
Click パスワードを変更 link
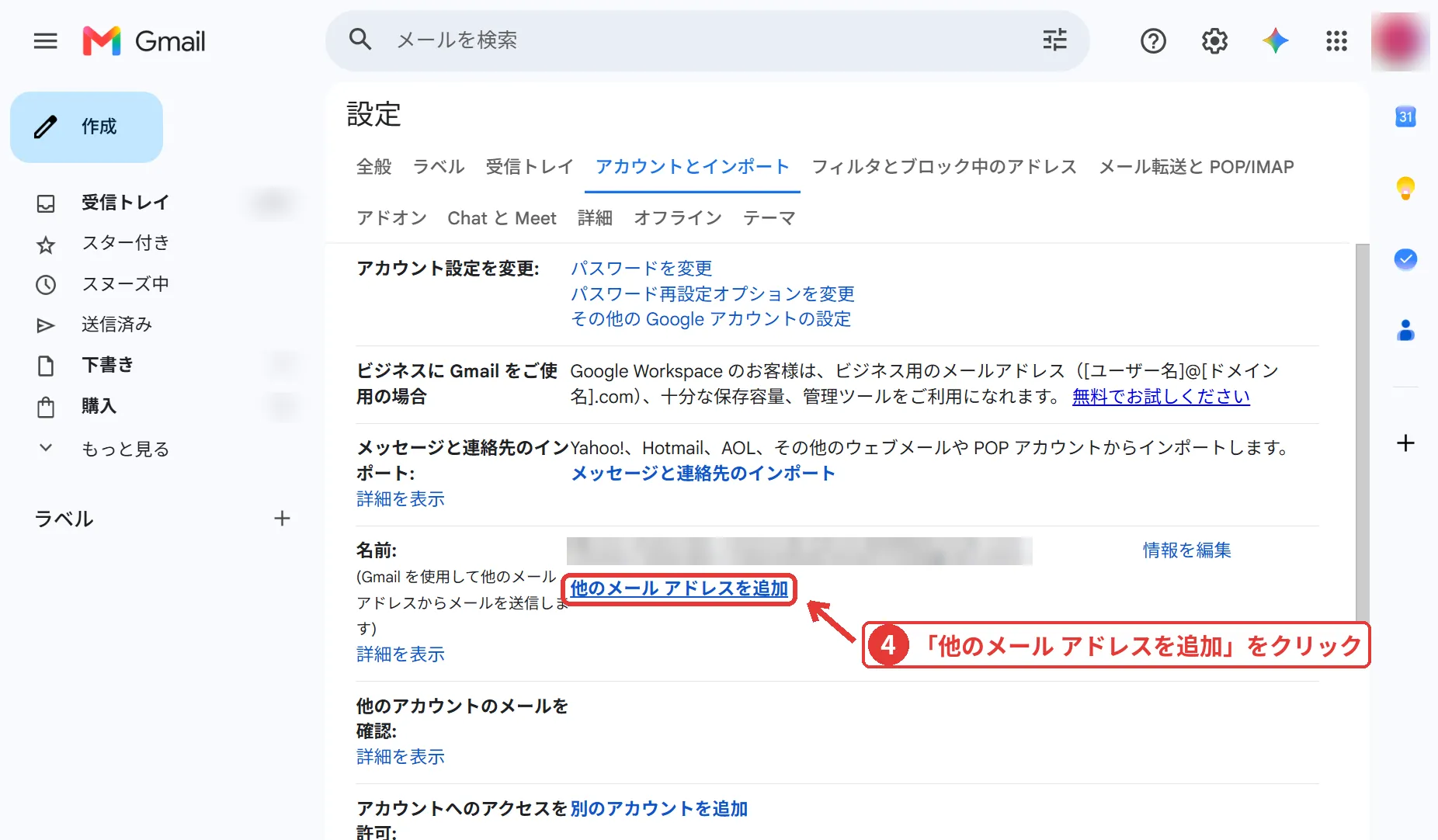pos(641,269)
